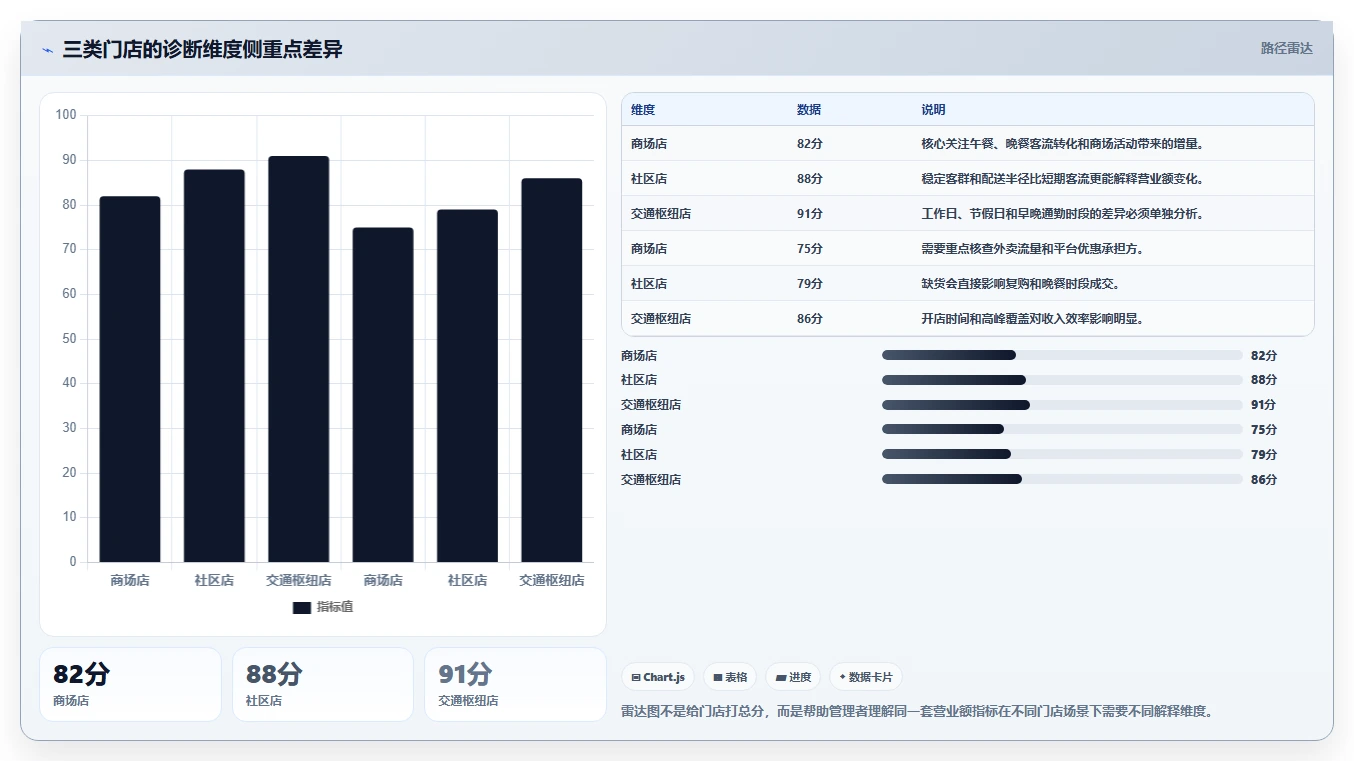
Task: Click the 指标值 legend label under the chart
Action: click(335, 607)
